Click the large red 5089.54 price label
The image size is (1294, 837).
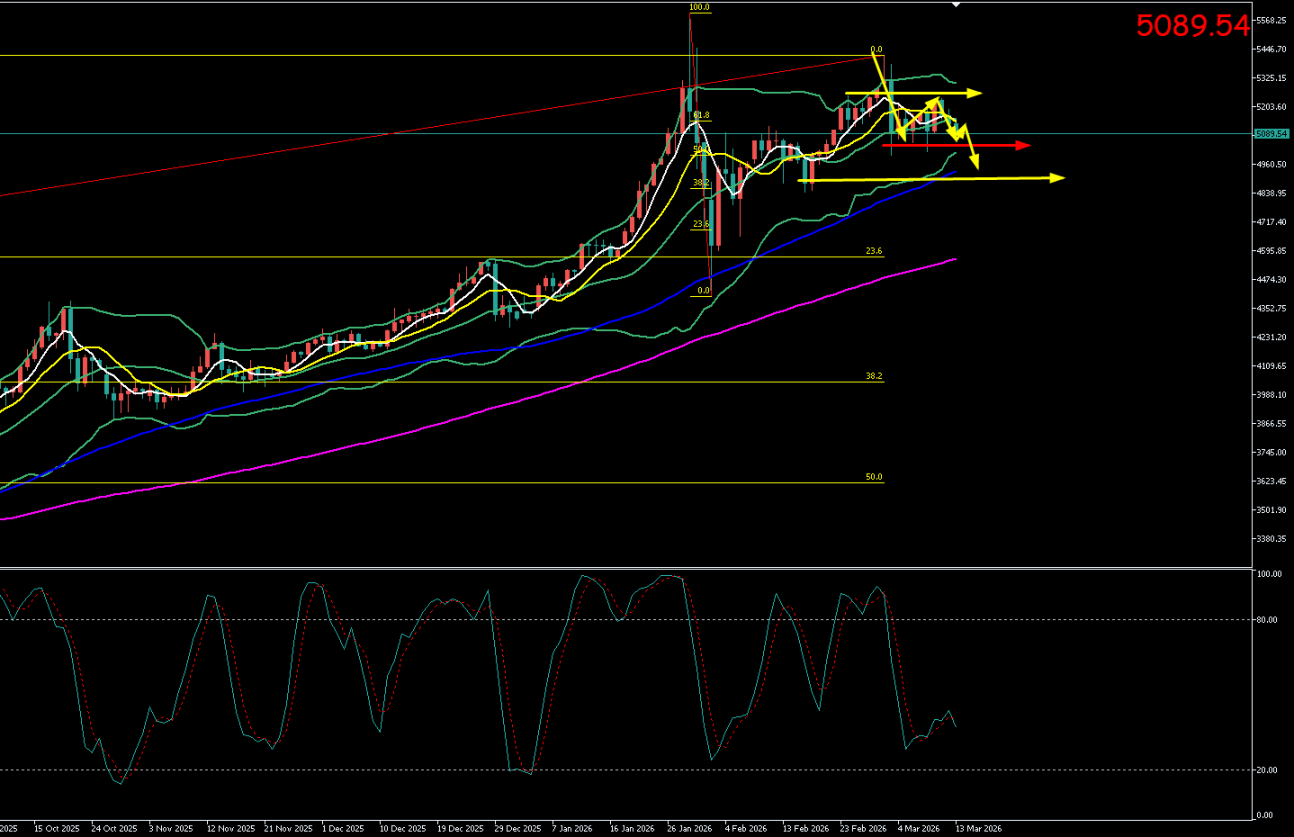tap(1192, 26)
